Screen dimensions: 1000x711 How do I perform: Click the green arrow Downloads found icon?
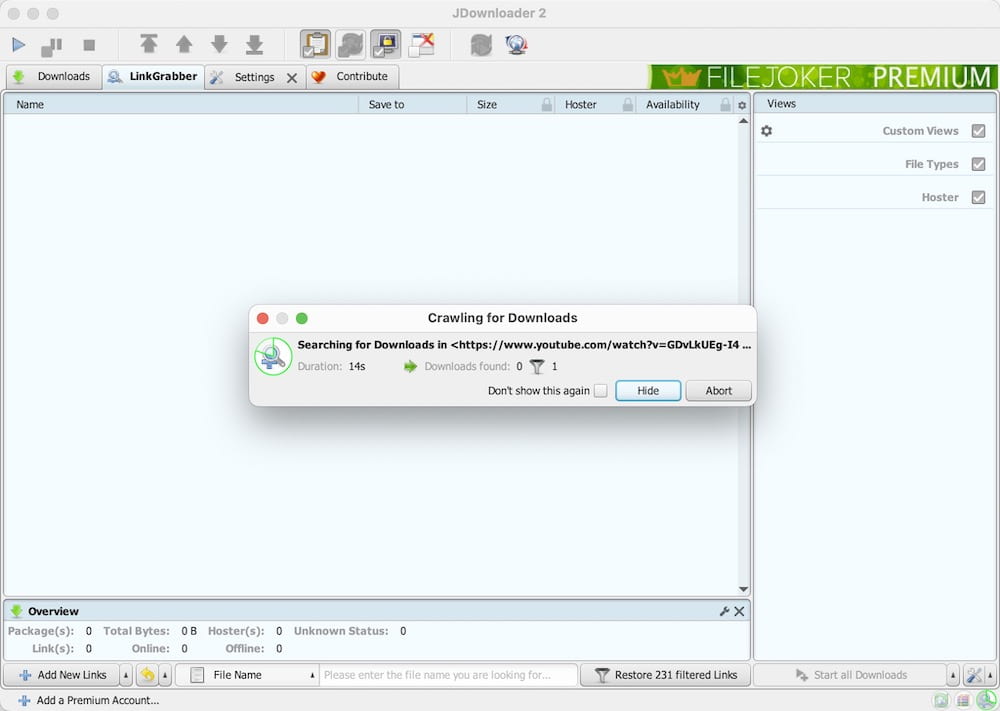(410, 367)
